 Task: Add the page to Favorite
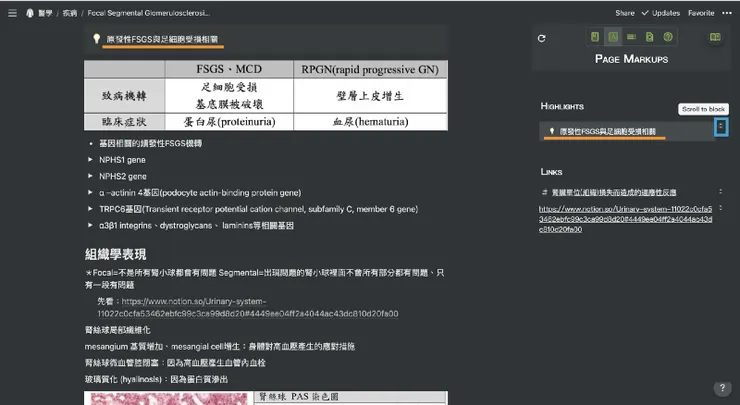point(701,13)
